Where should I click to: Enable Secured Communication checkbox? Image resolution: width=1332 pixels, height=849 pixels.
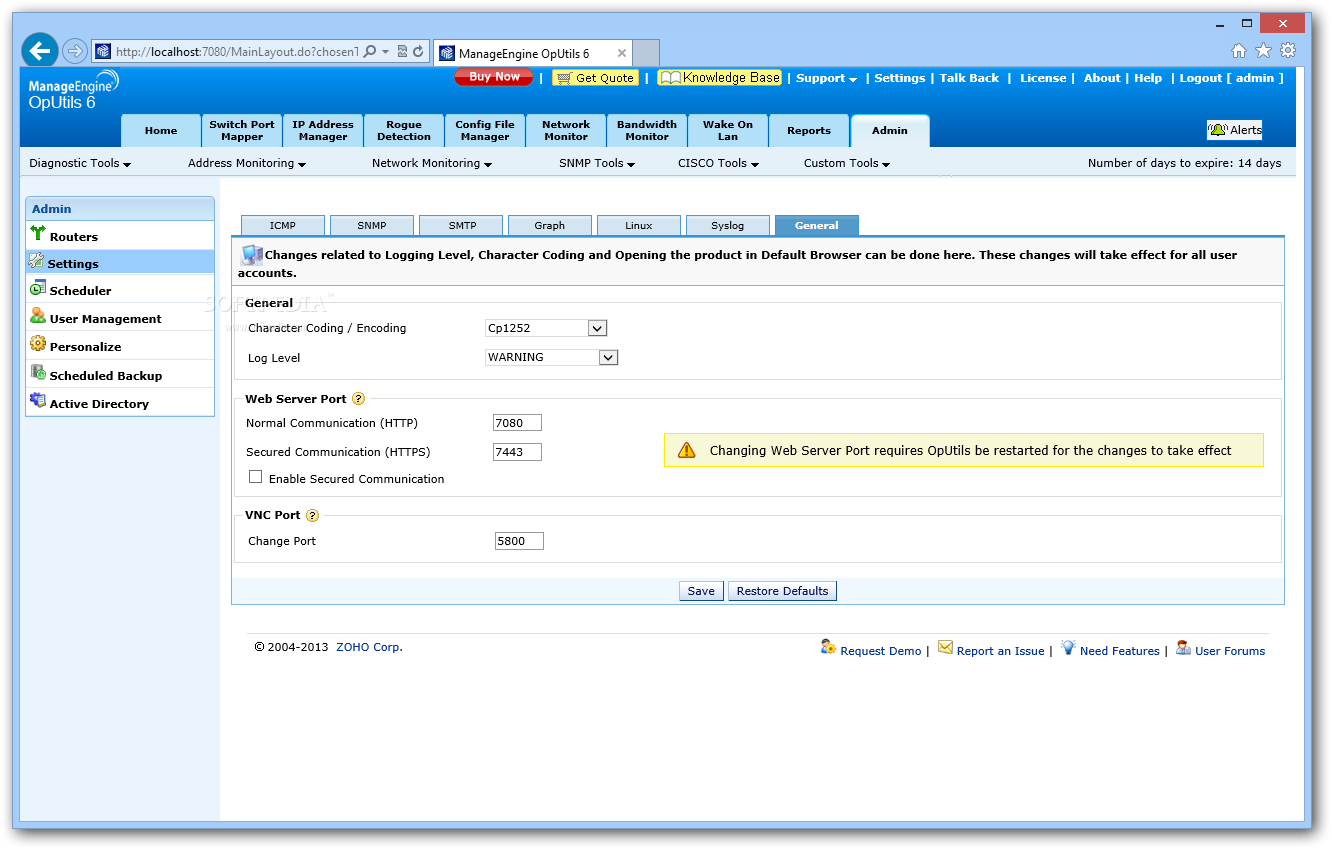256,477
